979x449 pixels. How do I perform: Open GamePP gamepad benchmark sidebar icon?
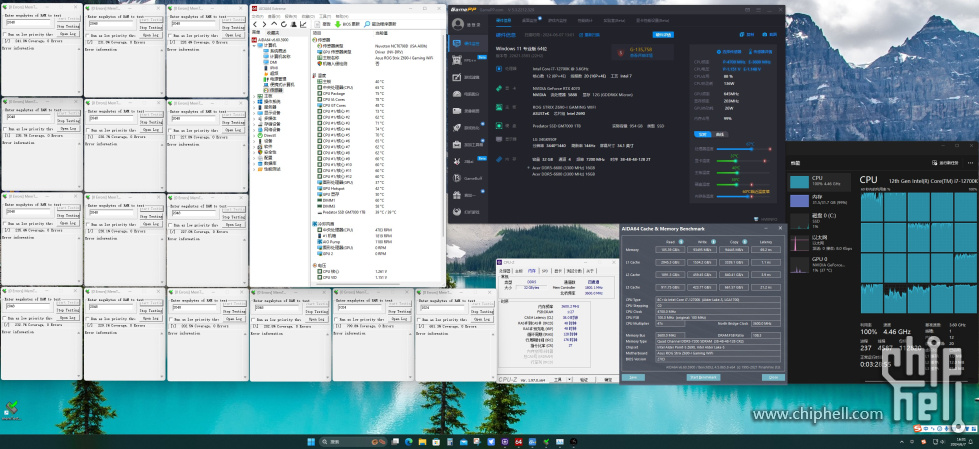pos(457,94)
